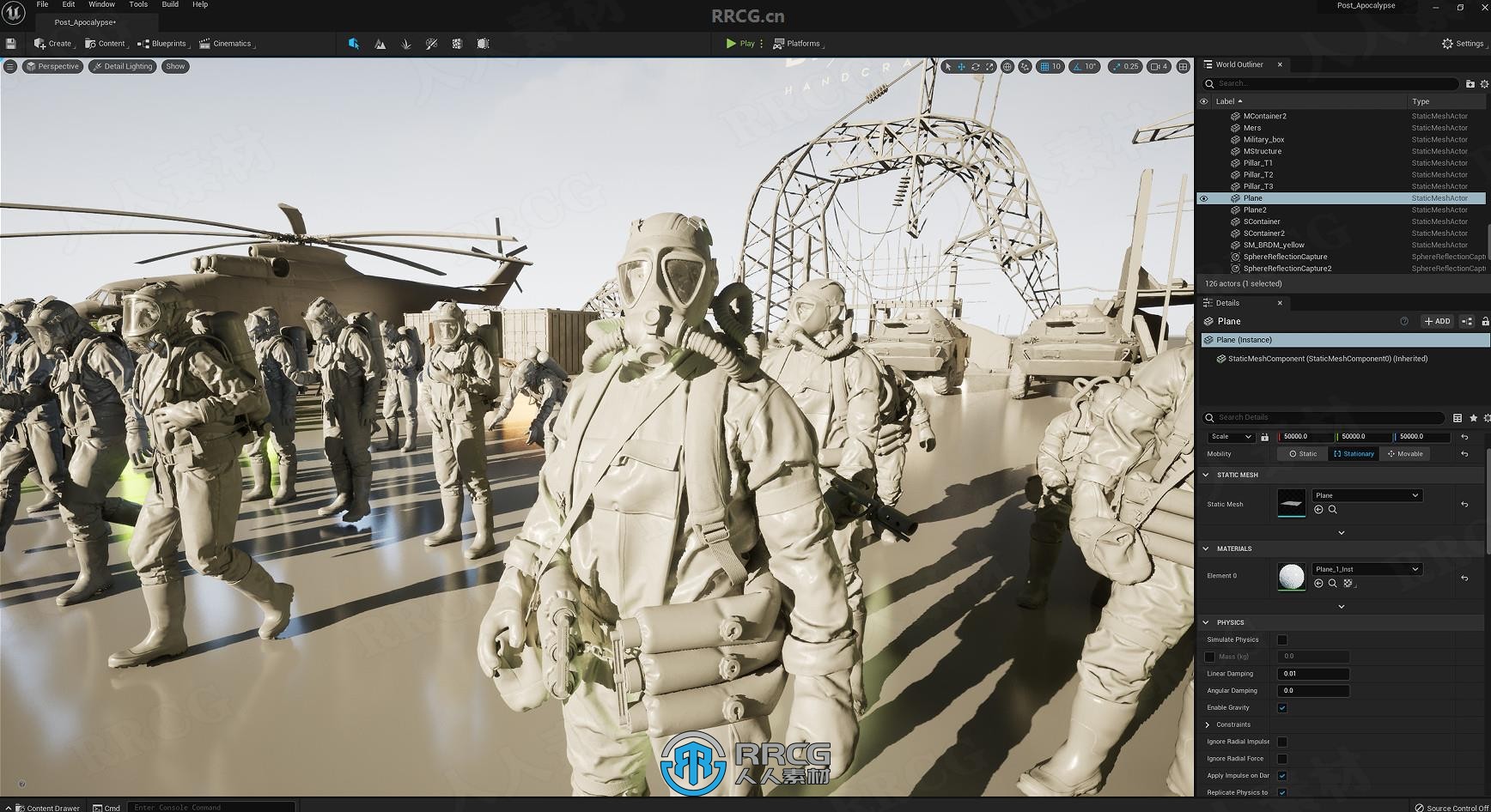
Task: Maximize or restore viewport layout icon
Action: [1183, 66]
